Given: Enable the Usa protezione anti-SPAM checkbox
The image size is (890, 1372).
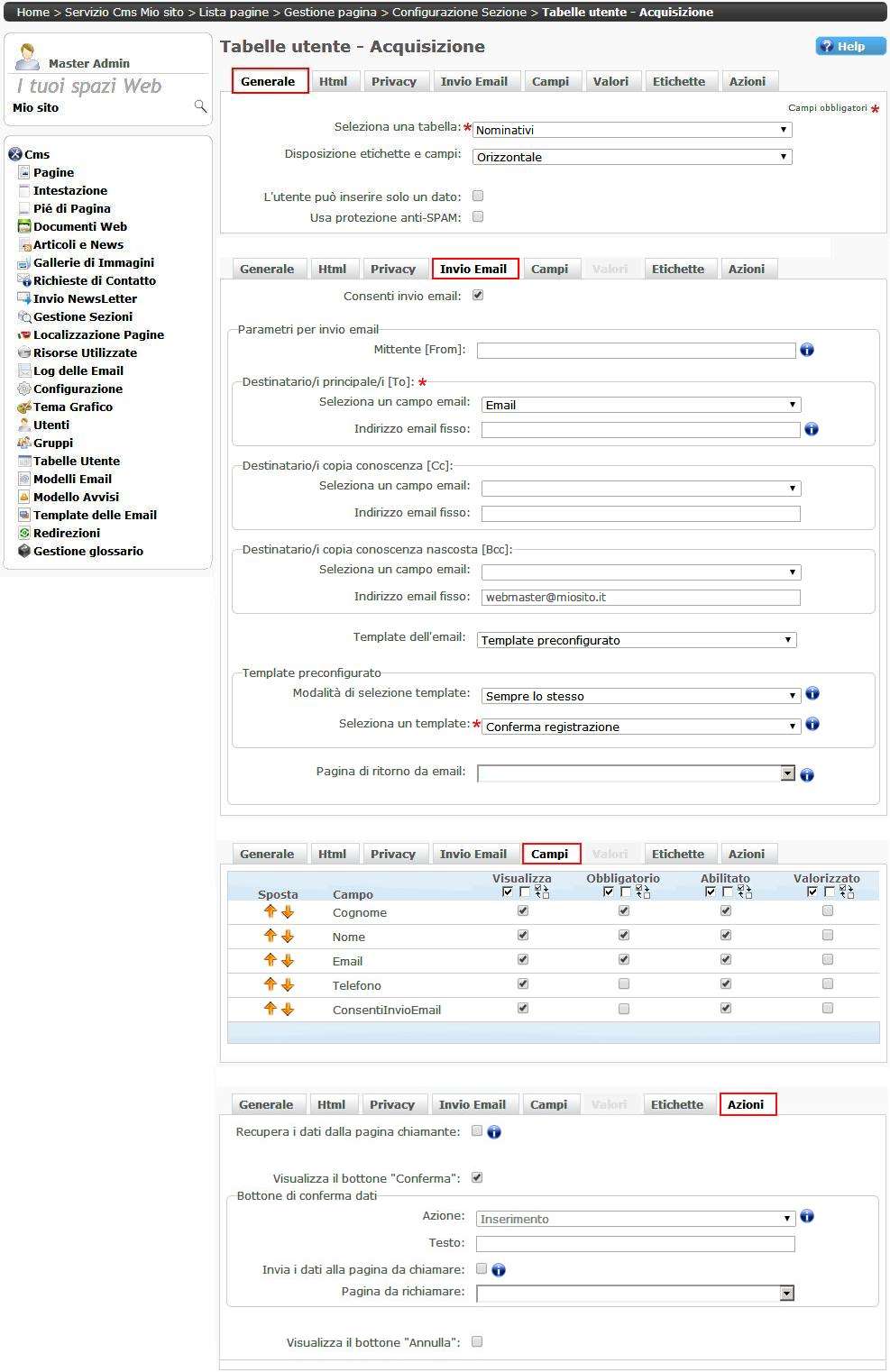Looking at the screenshot, I should [x=478, y=216].
